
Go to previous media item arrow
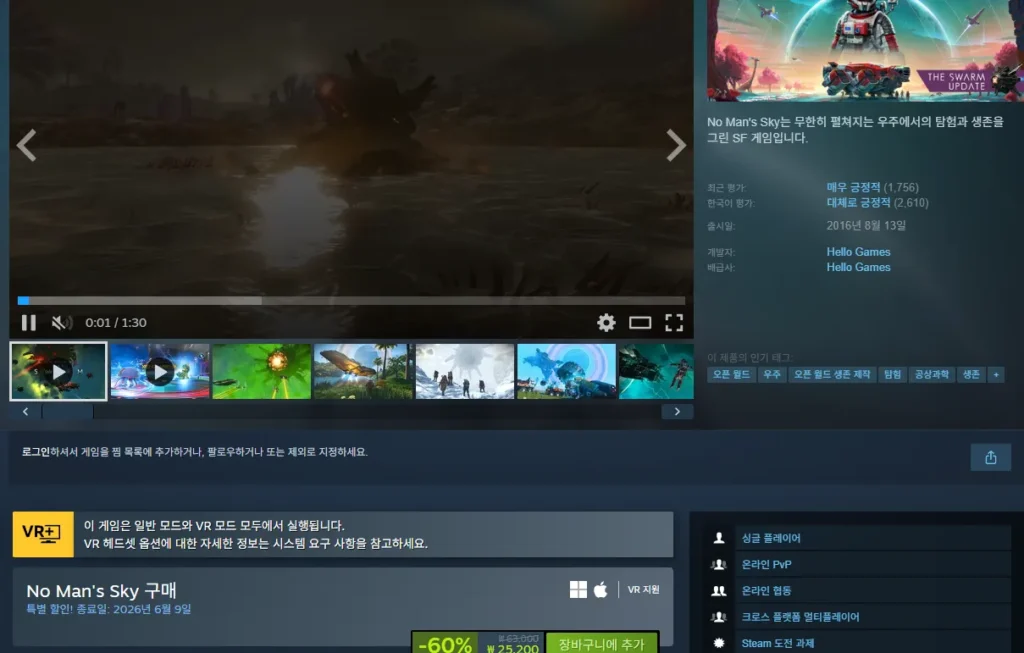click(26, 145)
